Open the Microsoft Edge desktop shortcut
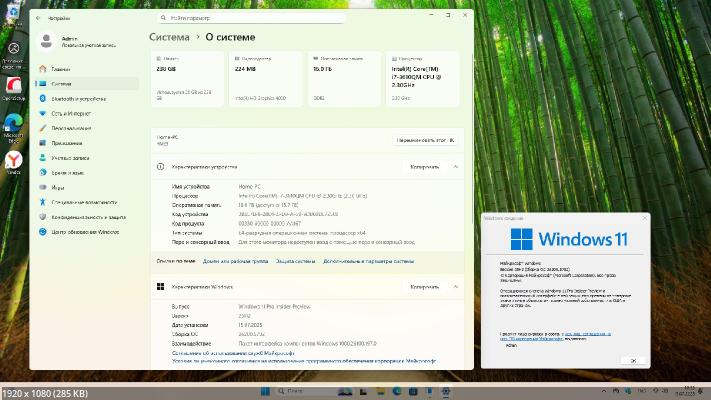Viewport: 711px width, 400px height. 13,128
